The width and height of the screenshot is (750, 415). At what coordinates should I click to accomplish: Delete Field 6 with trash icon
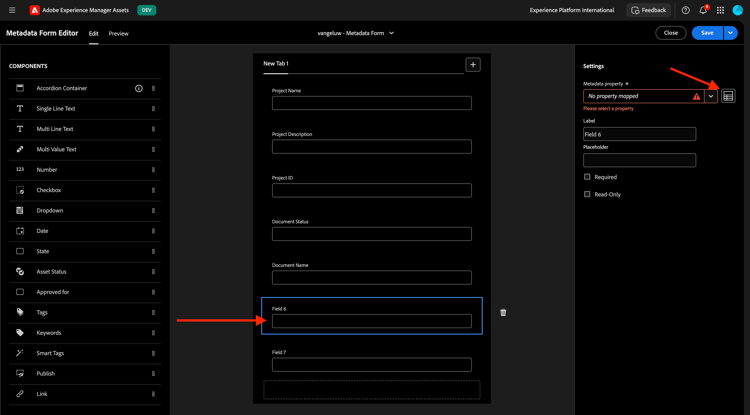(x=503, y=312)
